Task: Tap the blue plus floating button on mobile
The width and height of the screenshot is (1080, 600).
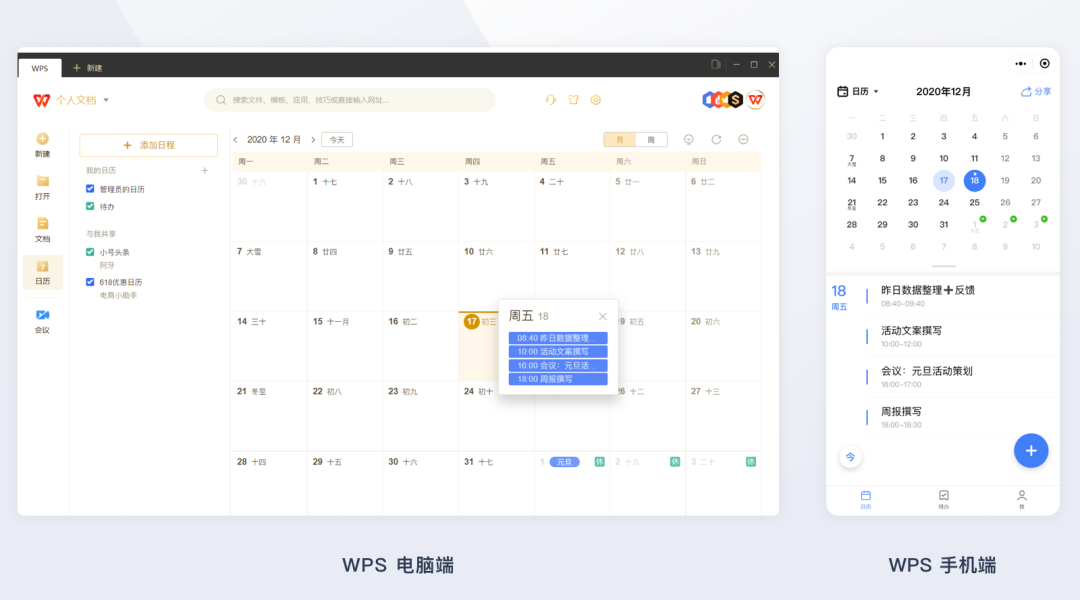Action: (x=1030, y=450)
